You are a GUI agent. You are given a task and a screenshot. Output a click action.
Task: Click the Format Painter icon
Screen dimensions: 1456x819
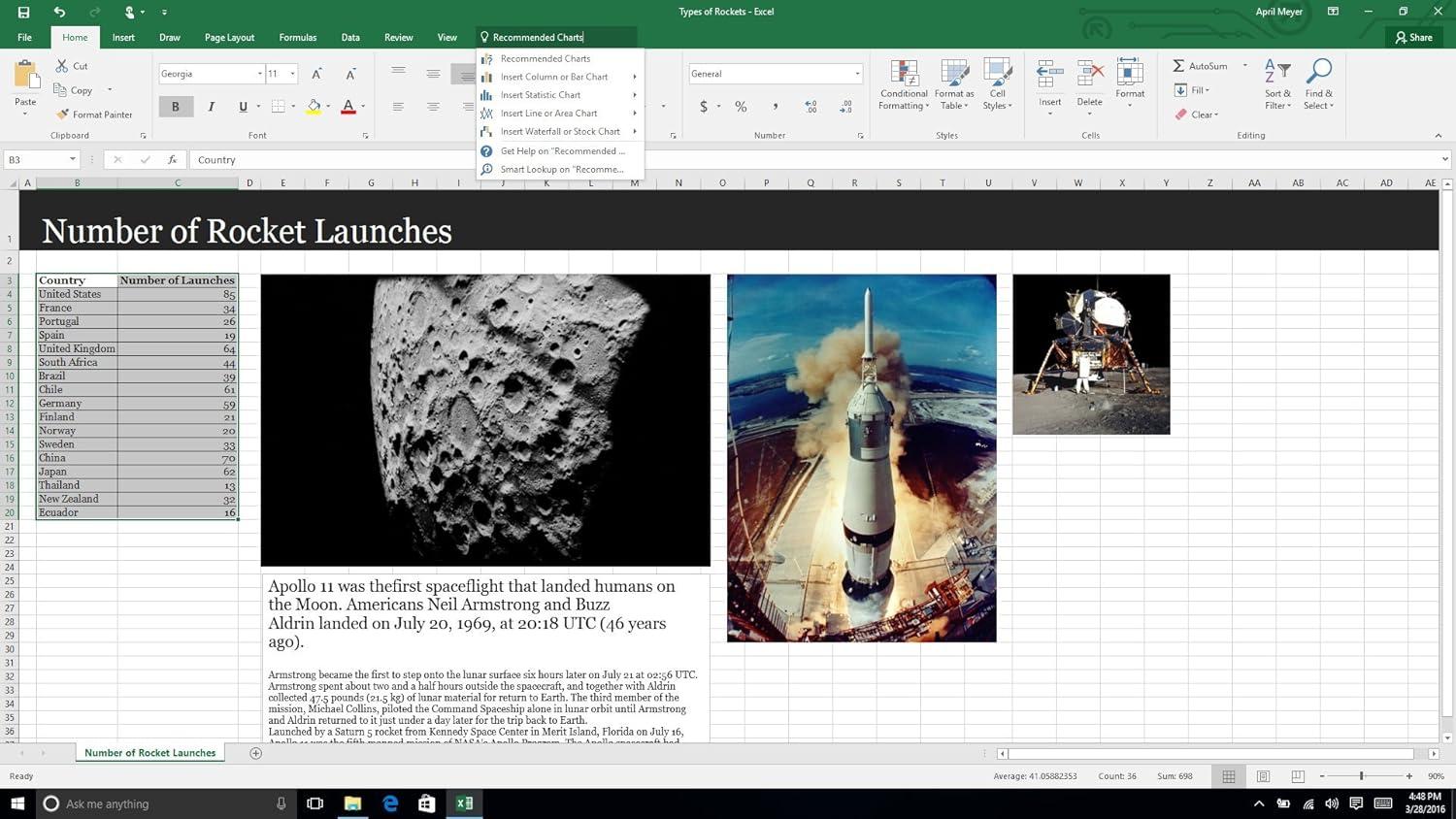pyautogui.click(x=63, y=115)
